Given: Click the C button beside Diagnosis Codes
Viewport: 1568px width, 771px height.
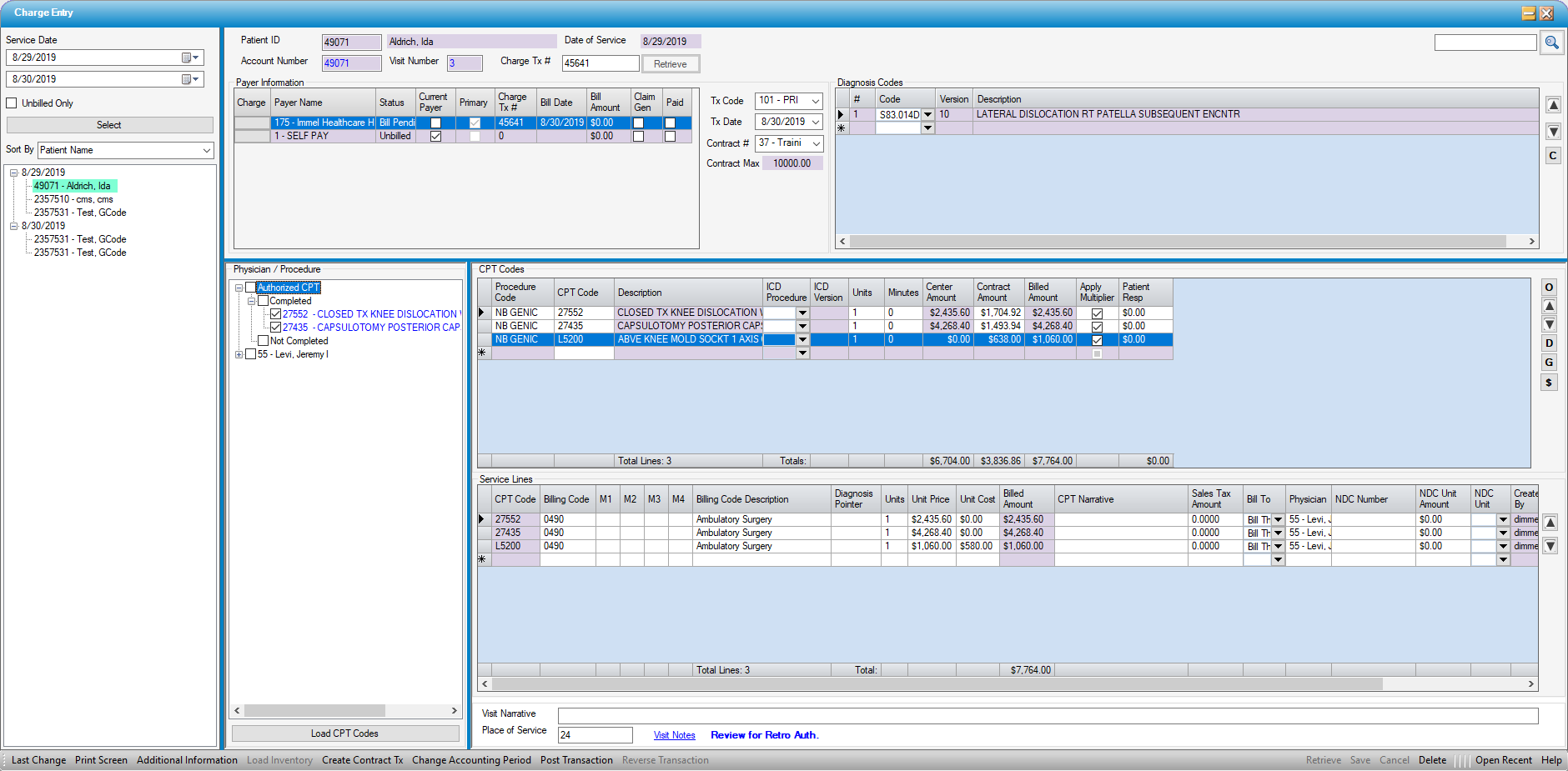Looking at the screenshot, I should click(x=1552, y=156).
